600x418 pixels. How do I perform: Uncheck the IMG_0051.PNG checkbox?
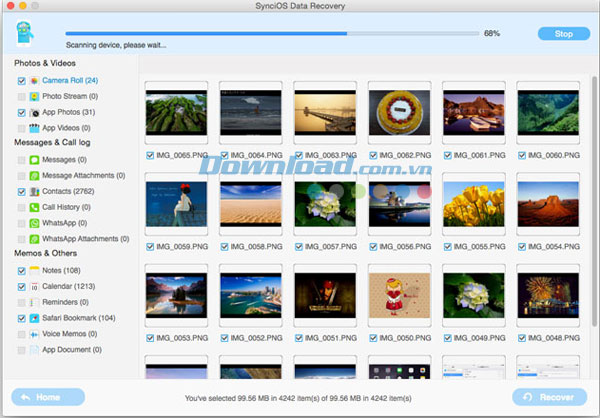[298, 338]
